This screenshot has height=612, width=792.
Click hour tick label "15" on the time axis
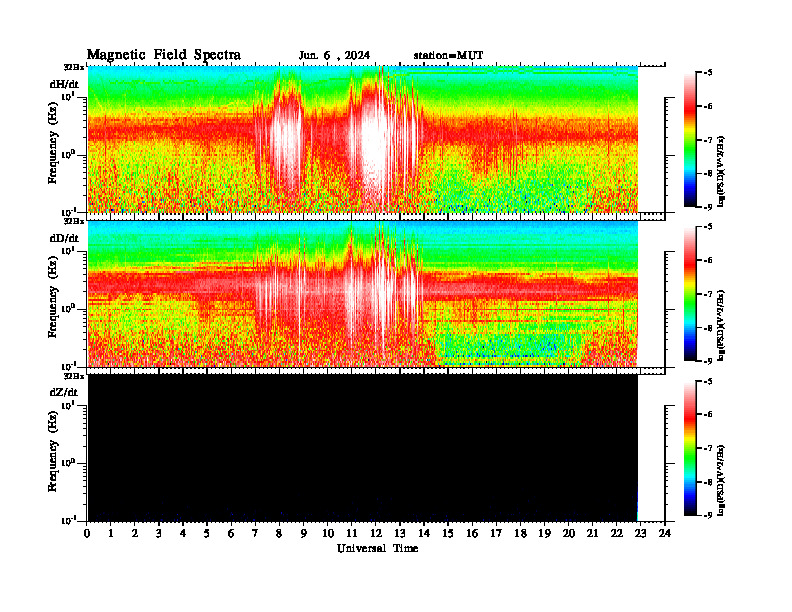point(448,534)
